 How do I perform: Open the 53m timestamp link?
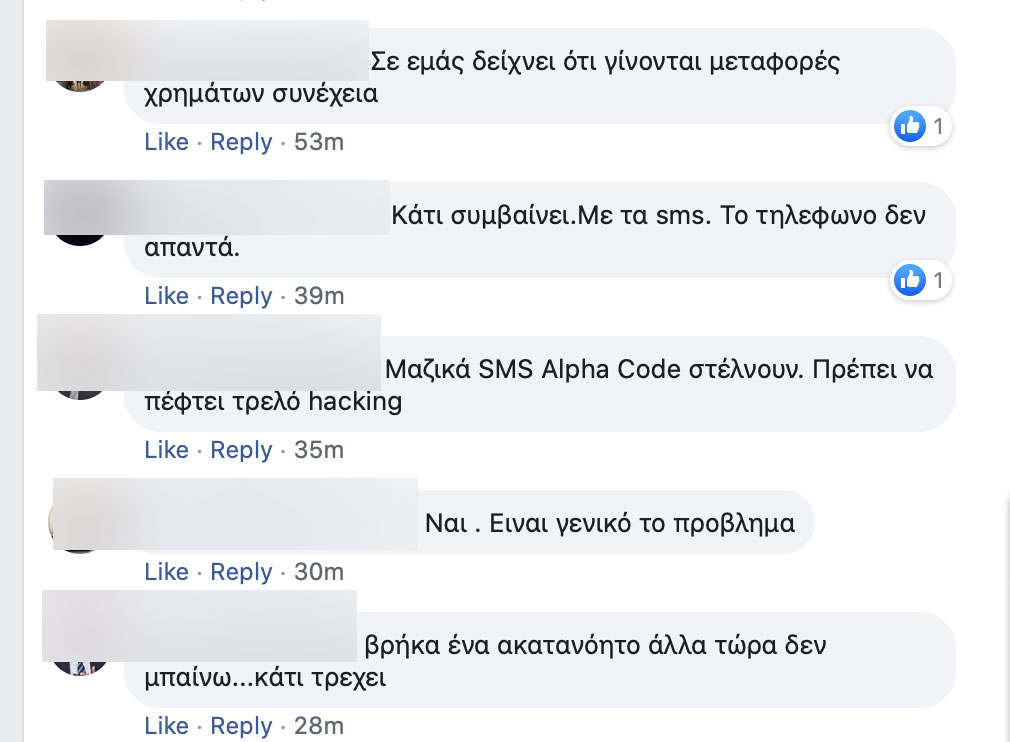pyautogui.click(x=319, y=142)
